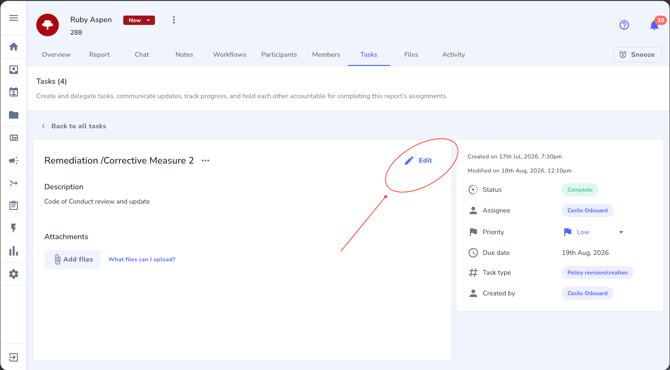Click the Snooze button
The height and width of the screenshot is (370, 670).
click(x=637, y=55)
